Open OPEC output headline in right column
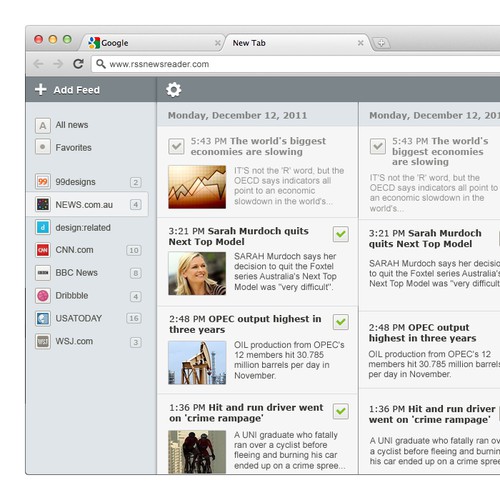 422,333
